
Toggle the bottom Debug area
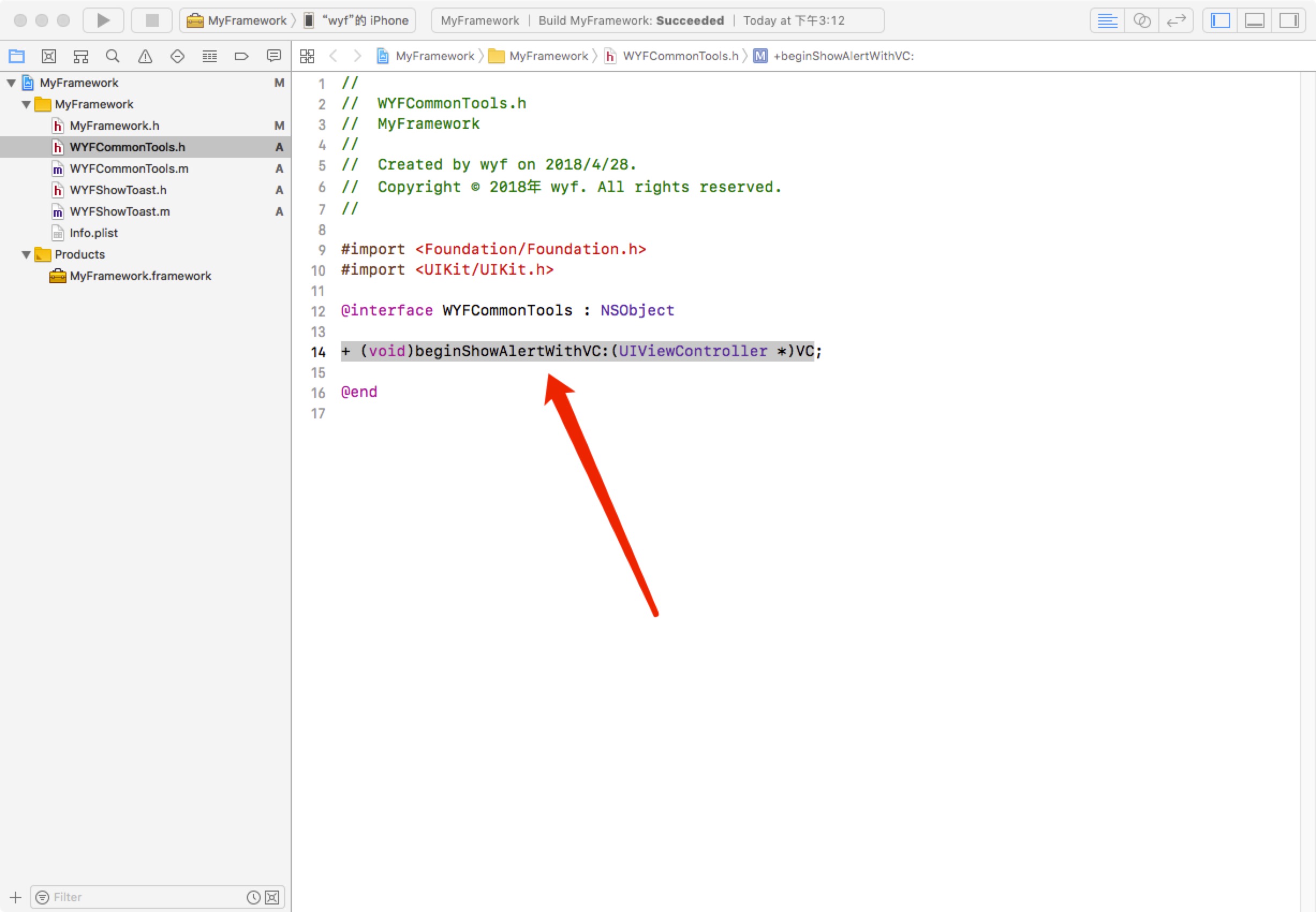pyautogui.click(x=1254, y=20)
